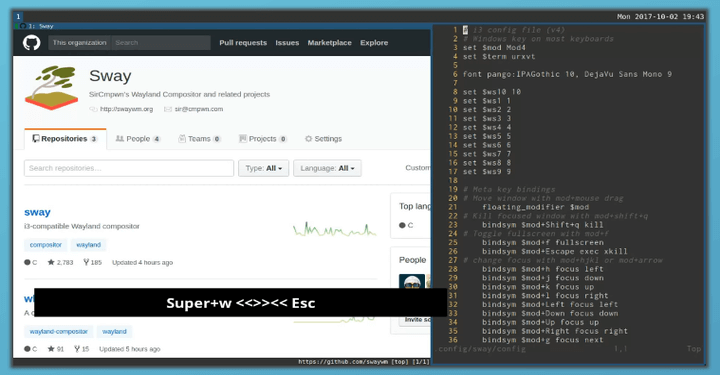The width and height of the screenshot is (720, 375).
Task: Open the member avatar in People box
Action: click(412, 281)
